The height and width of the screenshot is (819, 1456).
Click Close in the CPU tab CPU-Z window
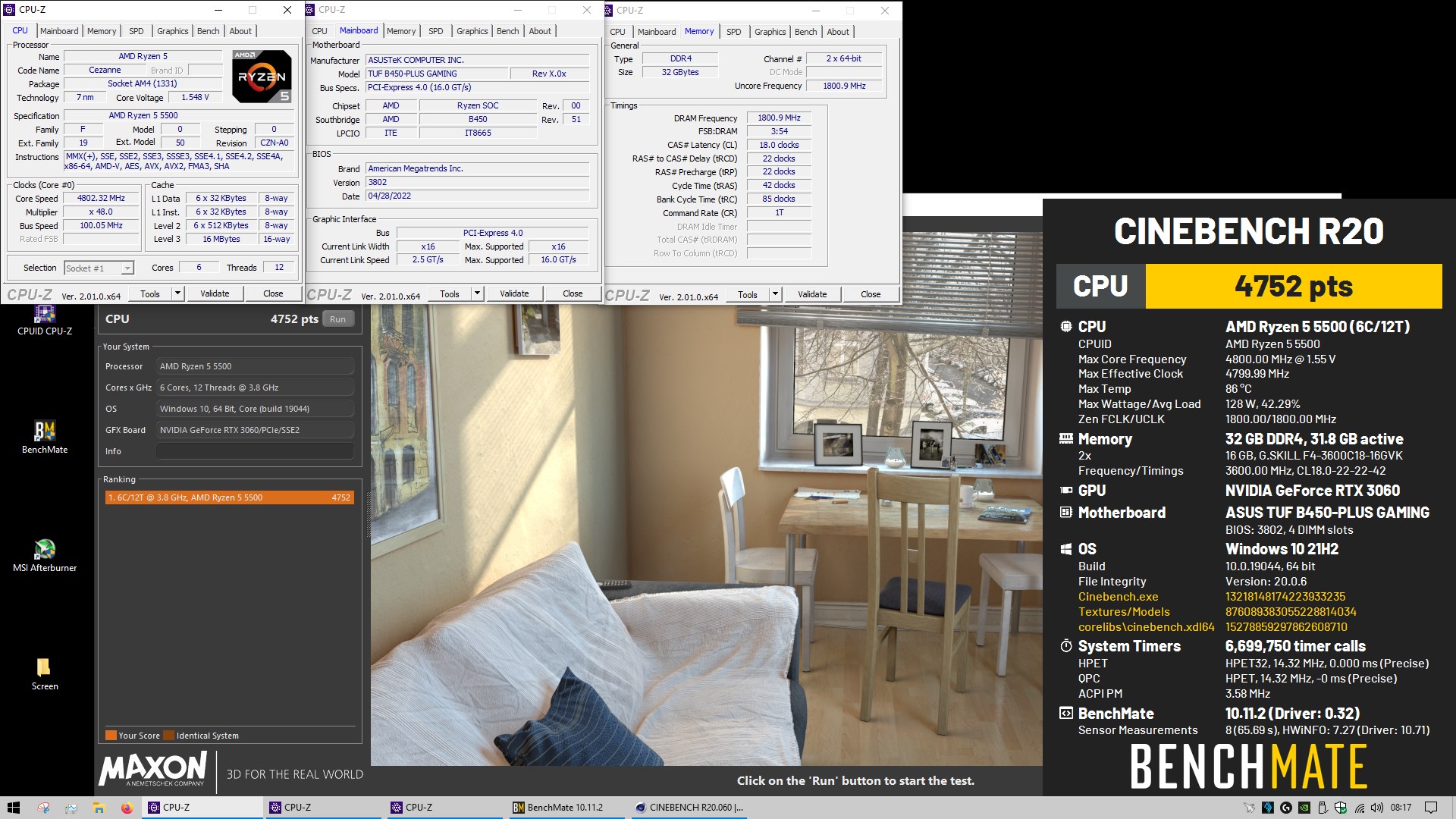pyautogui.click(x=273, y=293)
